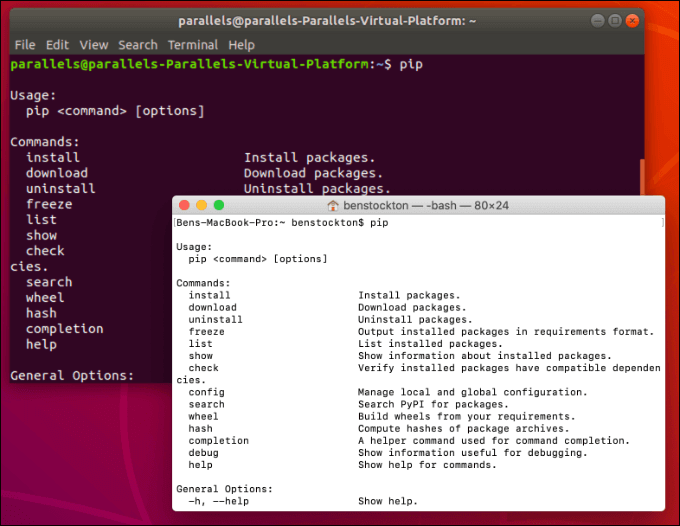This screenshot has width=680, height=526.
Task: Open the File menu in Ubuntu terminal
Action: (25, 45)
